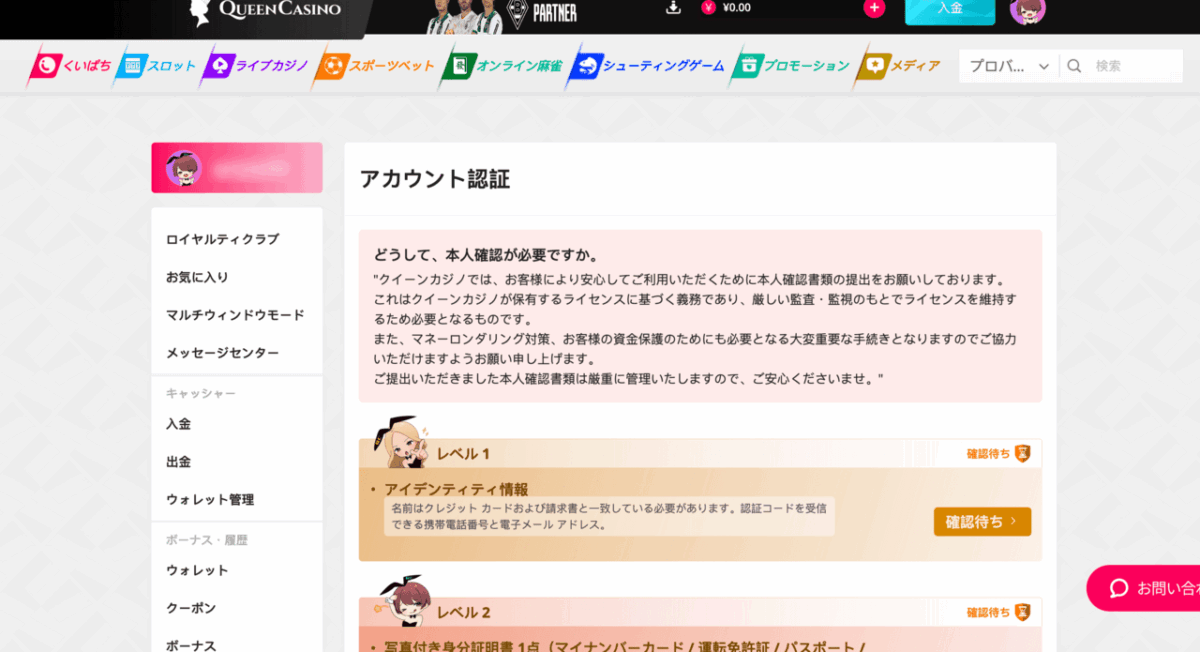Click the ¥0.00 balance display

click(x=736, y=8)
